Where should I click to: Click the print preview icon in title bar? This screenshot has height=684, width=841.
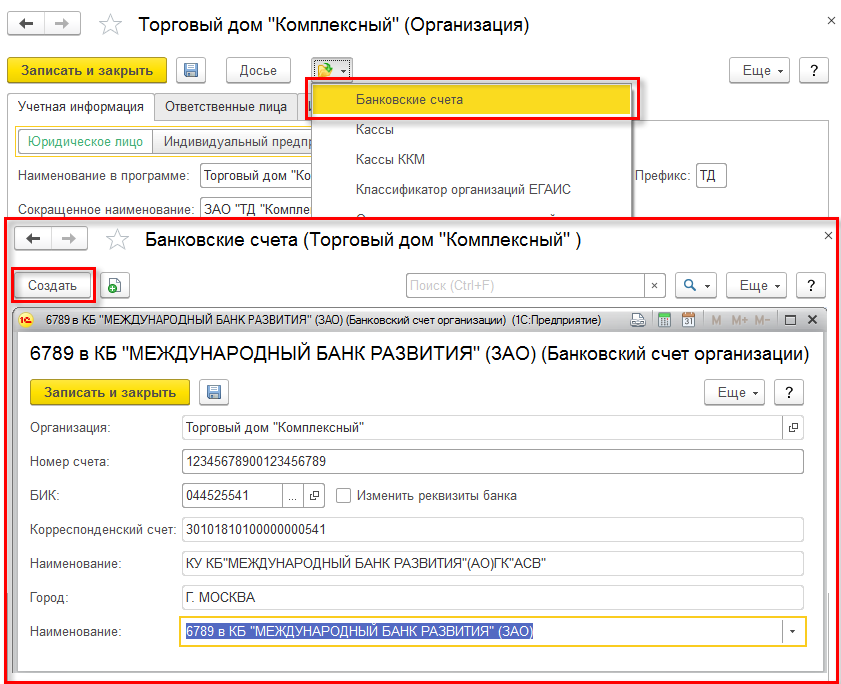tap(638, 320)
